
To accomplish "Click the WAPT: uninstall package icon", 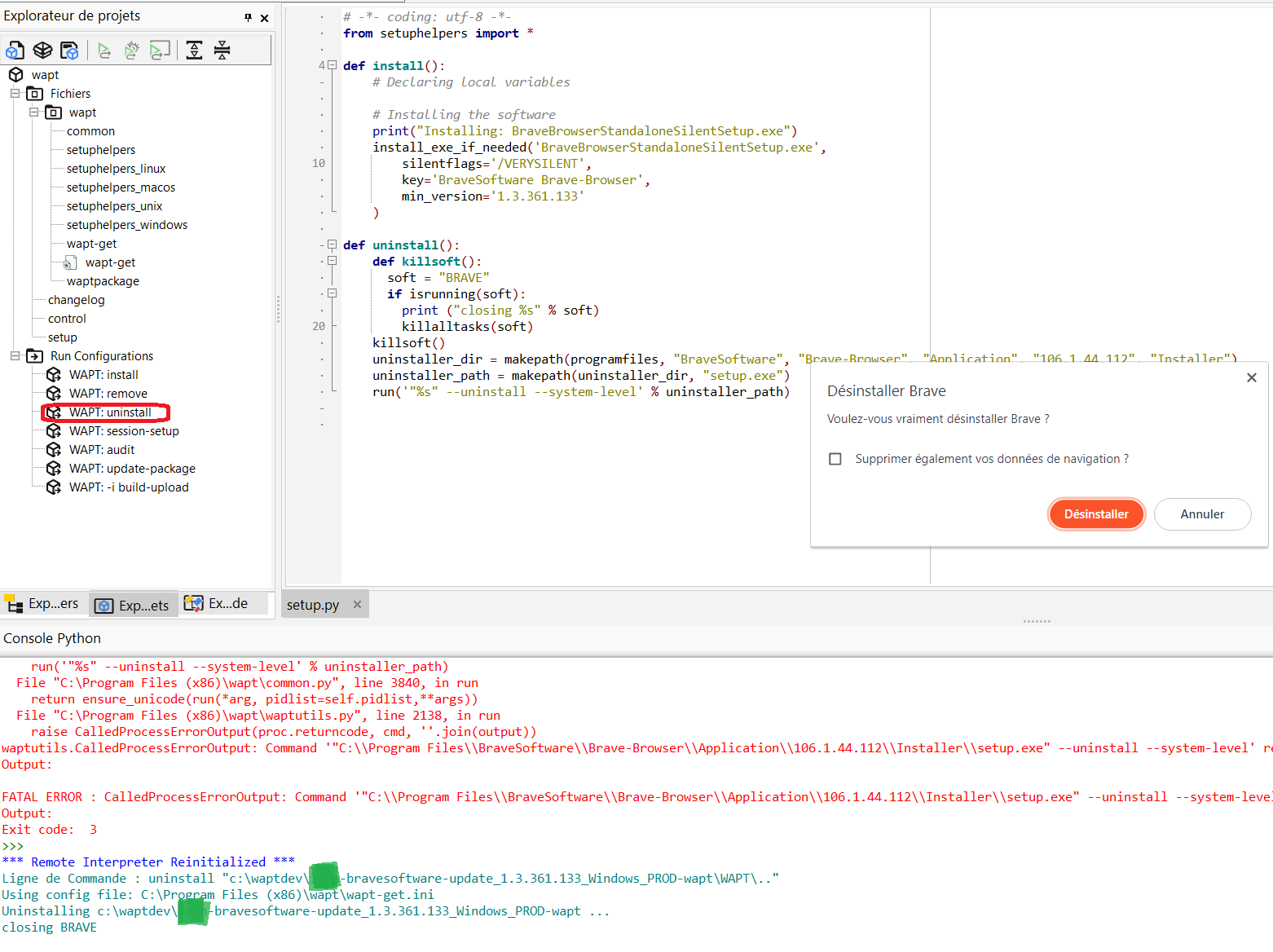I will [x=54, y=412].
